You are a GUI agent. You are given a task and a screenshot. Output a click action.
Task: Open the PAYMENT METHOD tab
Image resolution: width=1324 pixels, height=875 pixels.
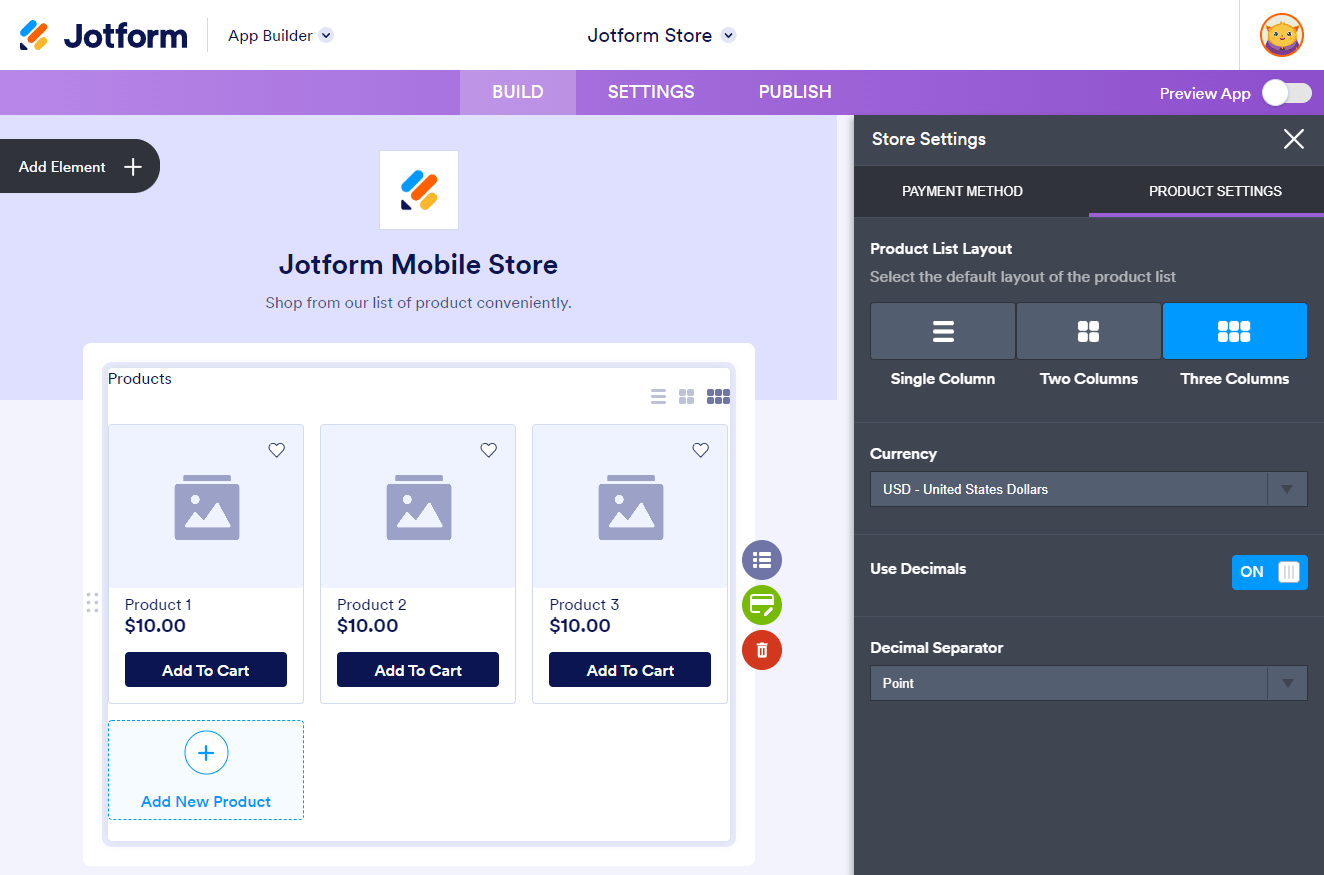click(x=962, y=191)
